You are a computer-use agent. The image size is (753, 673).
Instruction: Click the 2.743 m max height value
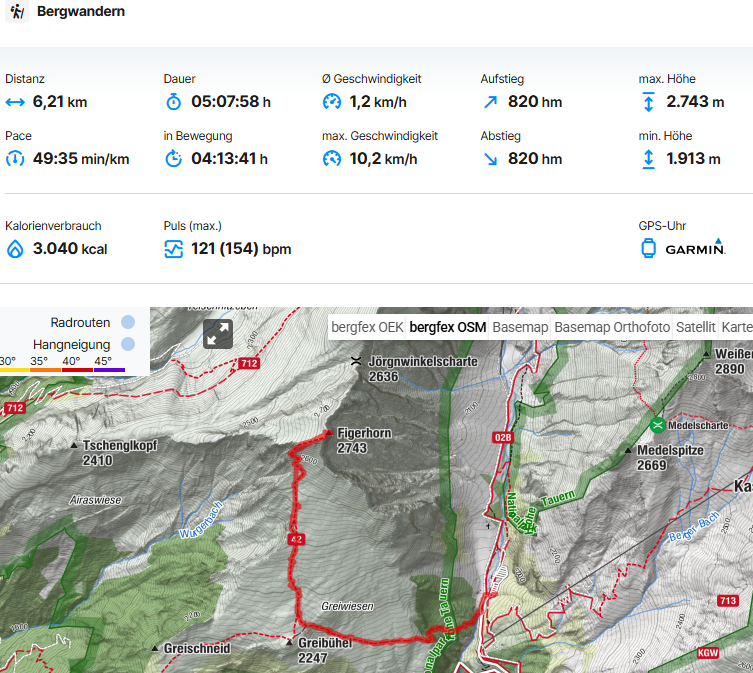click(x=695, y=102)
